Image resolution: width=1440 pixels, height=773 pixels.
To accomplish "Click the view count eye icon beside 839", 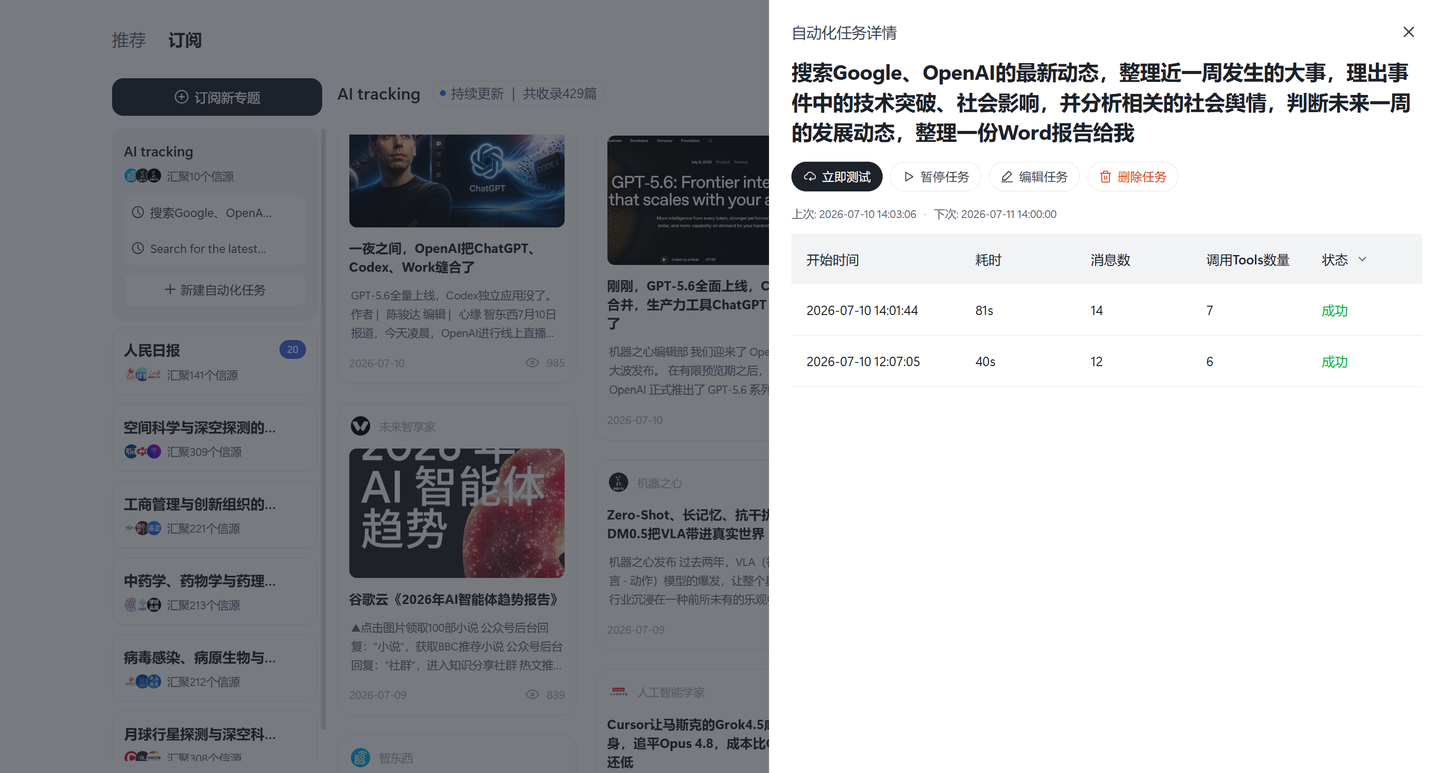I will tap(532, 695).
